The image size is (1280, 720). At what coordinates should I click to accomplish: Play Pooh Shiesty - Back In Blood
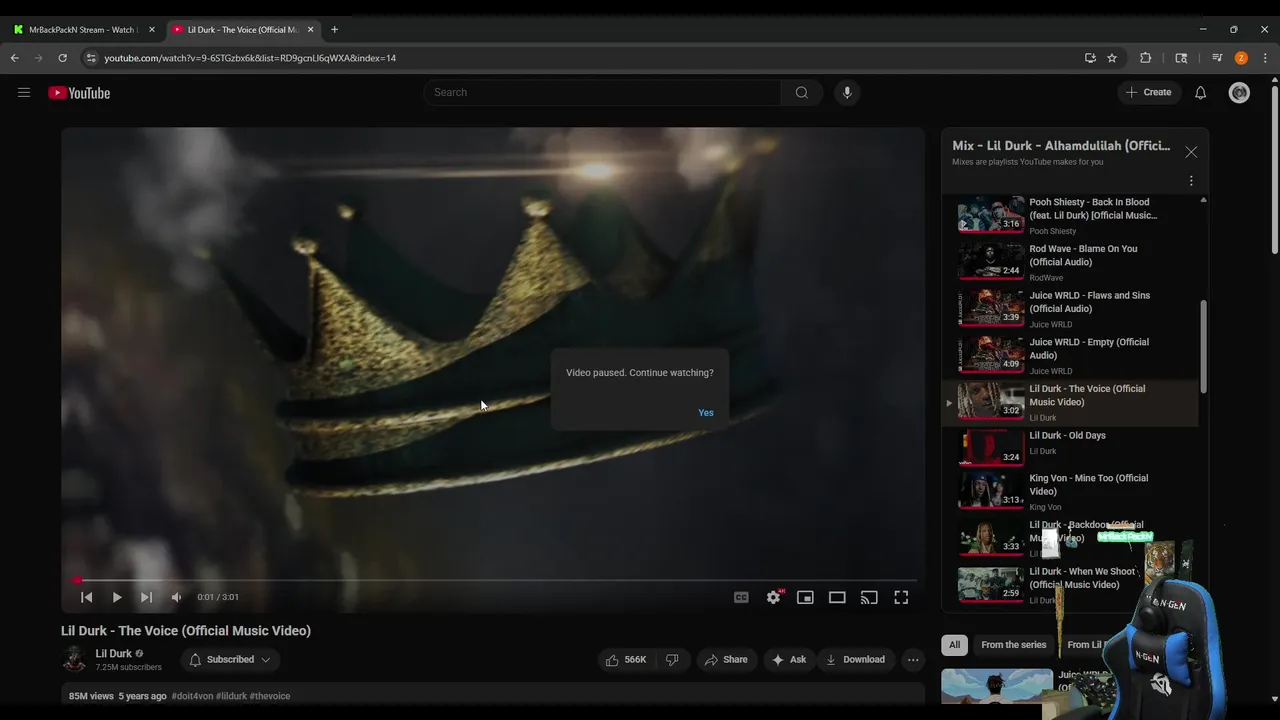coord(1071,214)
